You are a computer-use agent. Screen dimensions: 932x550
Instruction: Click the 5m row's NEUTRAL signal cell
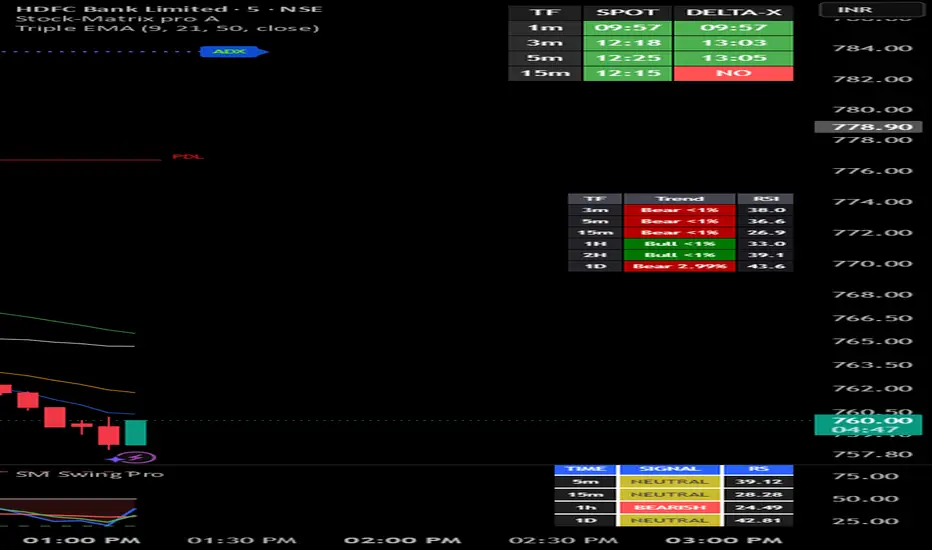pyautogui.click(x=670, y=482)
